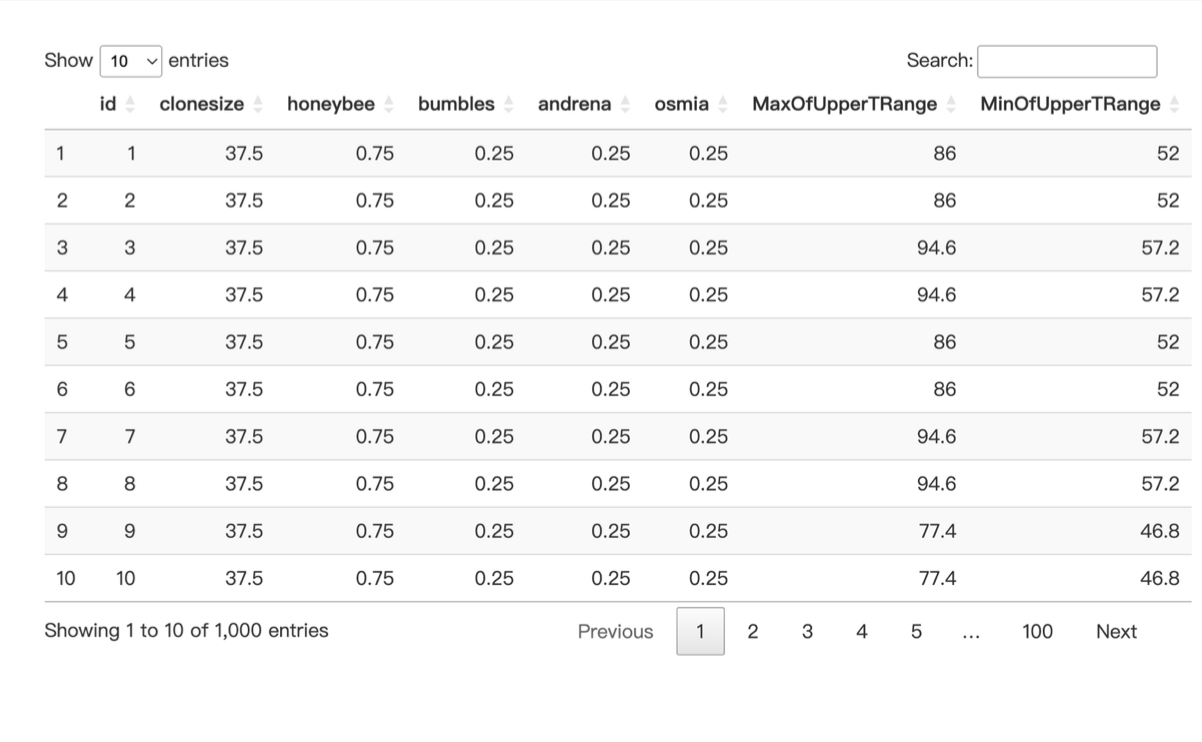The width and height of the screenshot is (1202, 742).
Task: Sort by osmia column sort icon
Action: click(x=723, y=104)
